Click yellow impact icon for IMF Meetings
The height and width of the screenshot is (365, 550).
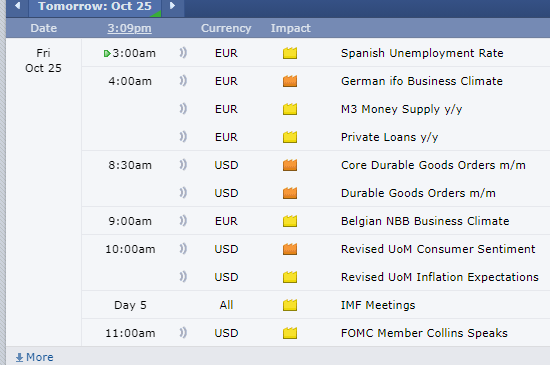click(290, 305)
